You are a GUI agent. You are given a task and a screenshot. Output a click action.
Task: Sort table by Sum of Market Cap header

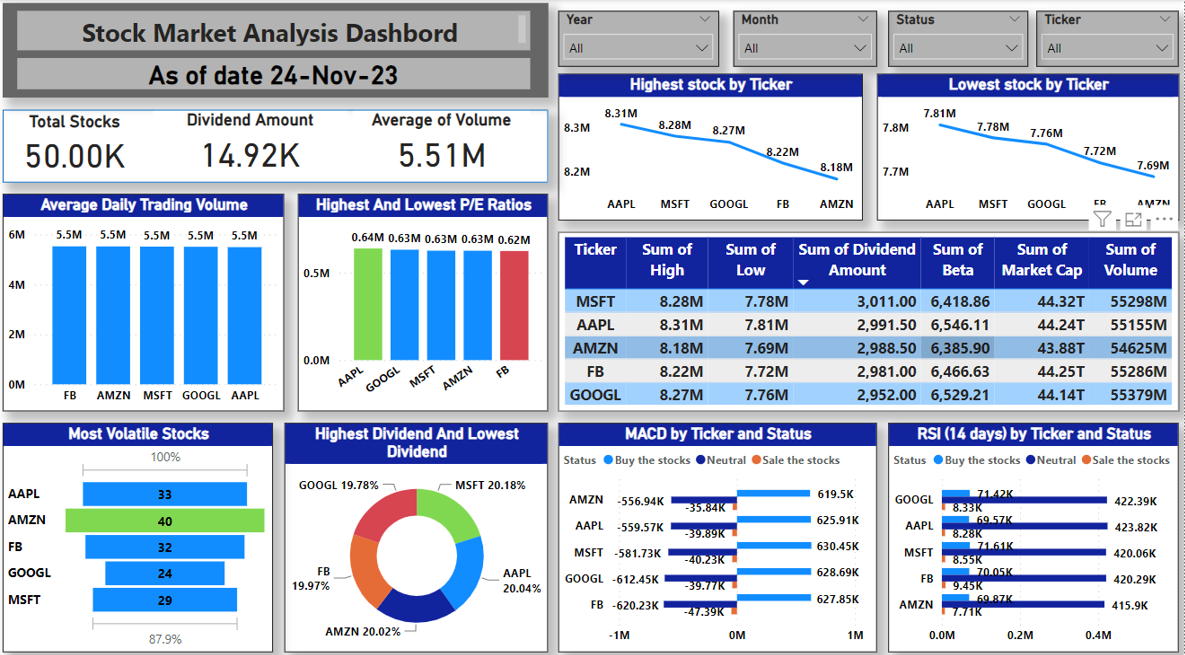tap(1041, 260)
